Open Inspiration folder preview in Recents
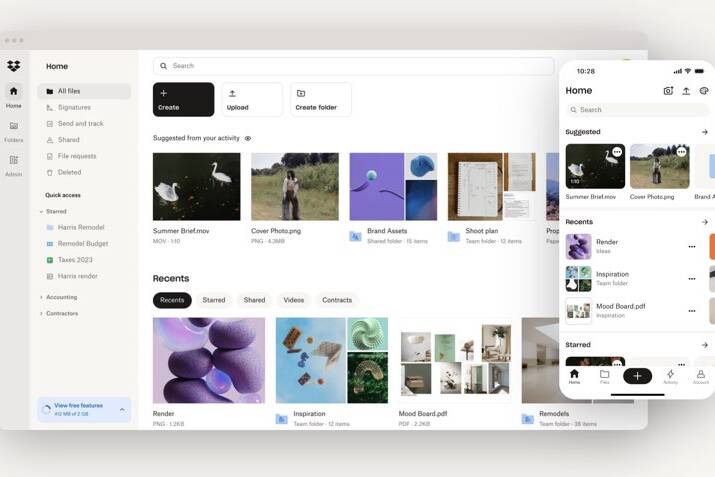Screen dimensions: 715x477 coord(332,360)
